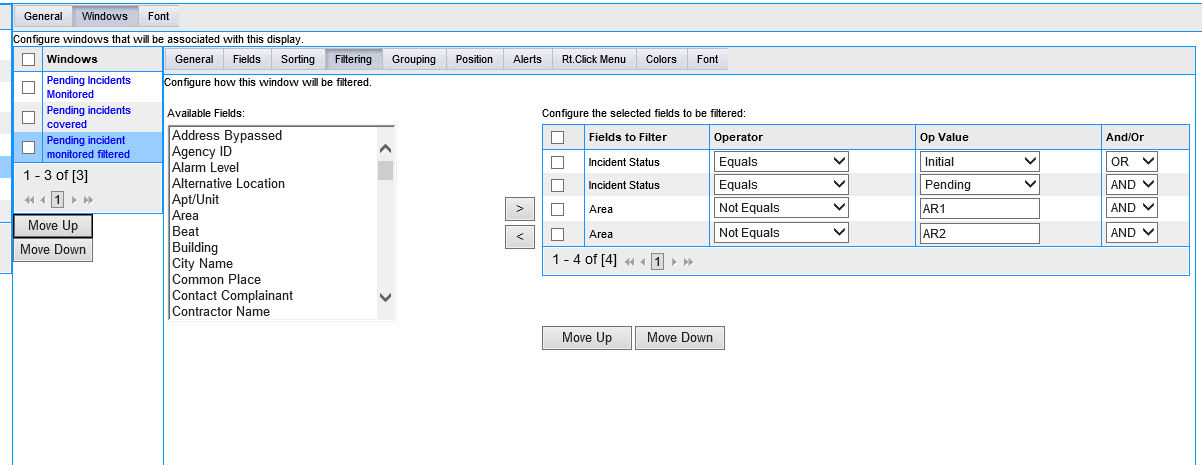The height and width of the screenshot is (465, 1202).
Task: Click the AR1 Op Value input field
Action: 980,208
